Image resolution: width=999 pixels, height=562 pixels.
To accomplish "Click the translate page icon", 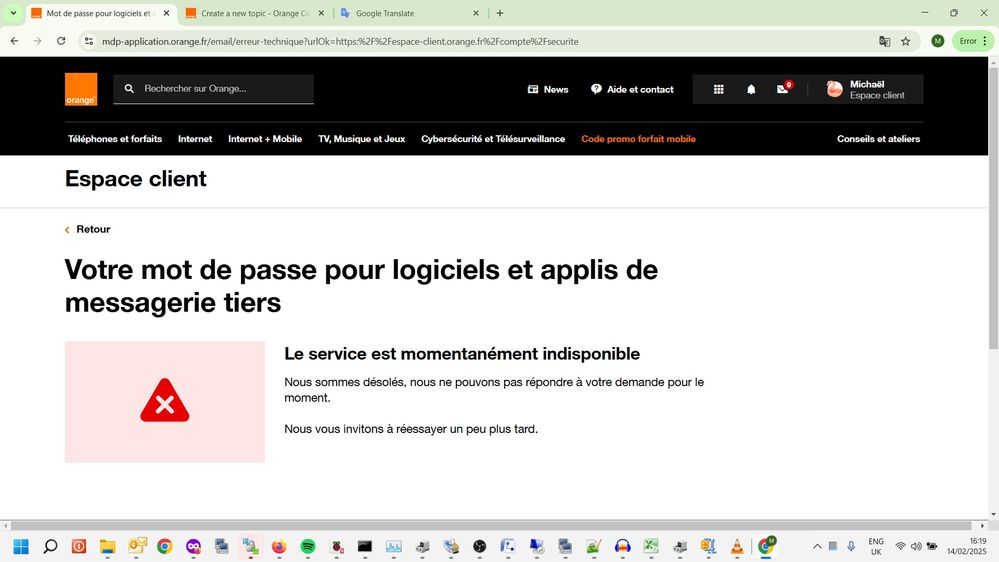I will [884, 41].
